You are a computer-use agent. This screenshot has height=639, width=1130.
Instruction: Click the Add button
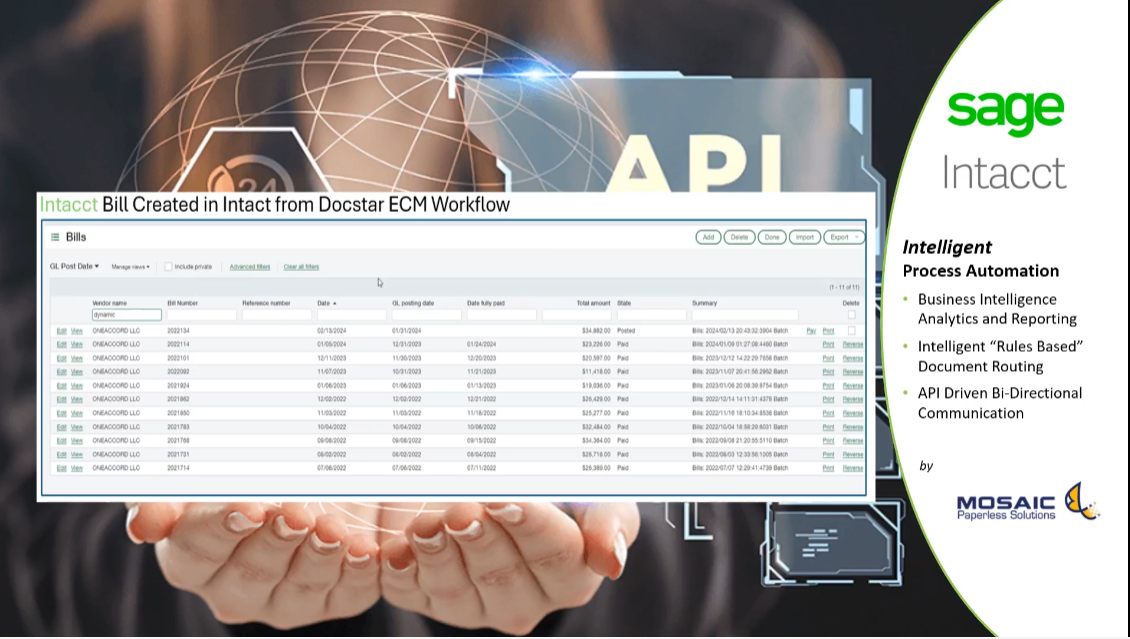click(708, 237)
